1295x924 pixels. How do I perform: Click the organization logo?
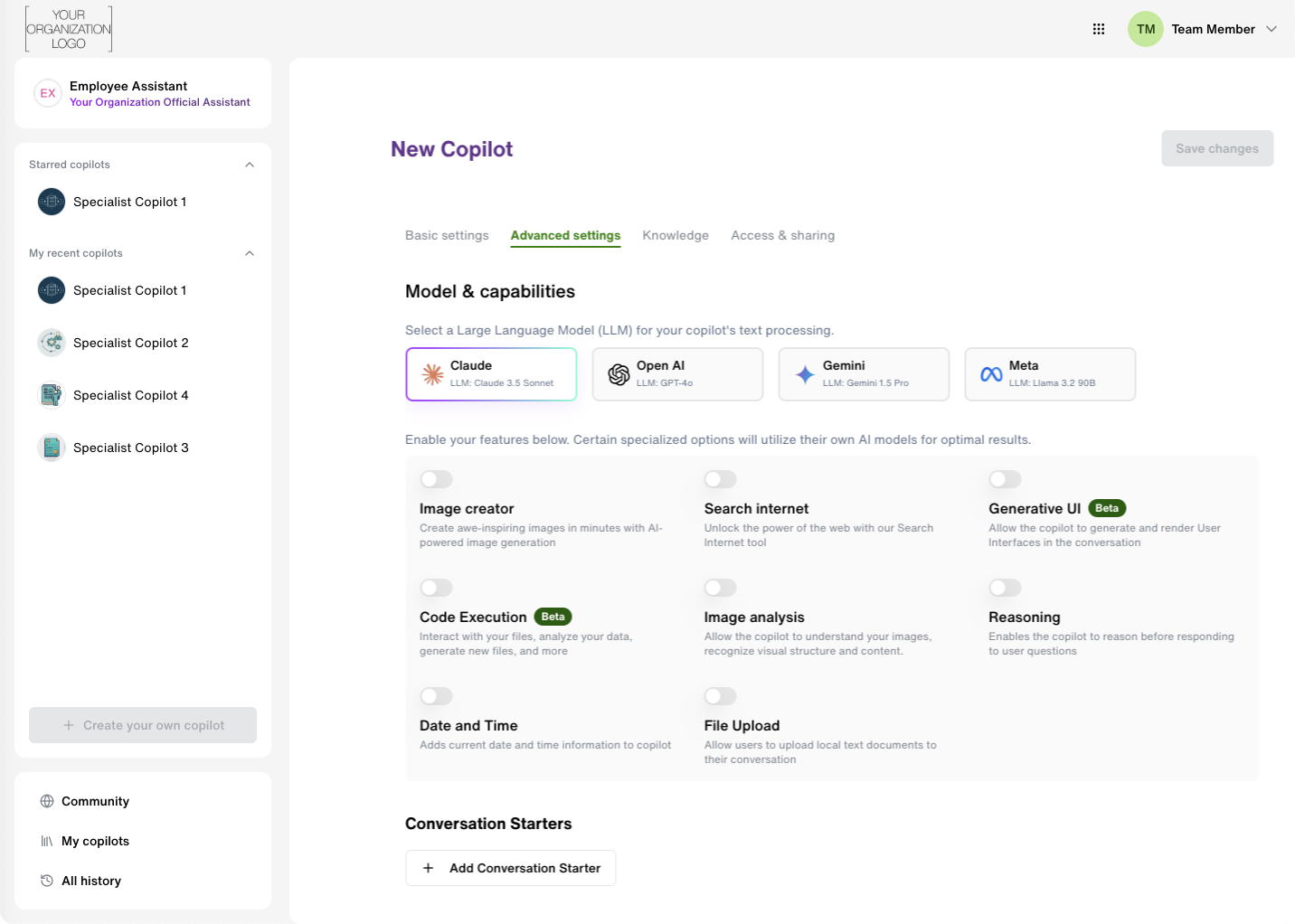69,29
